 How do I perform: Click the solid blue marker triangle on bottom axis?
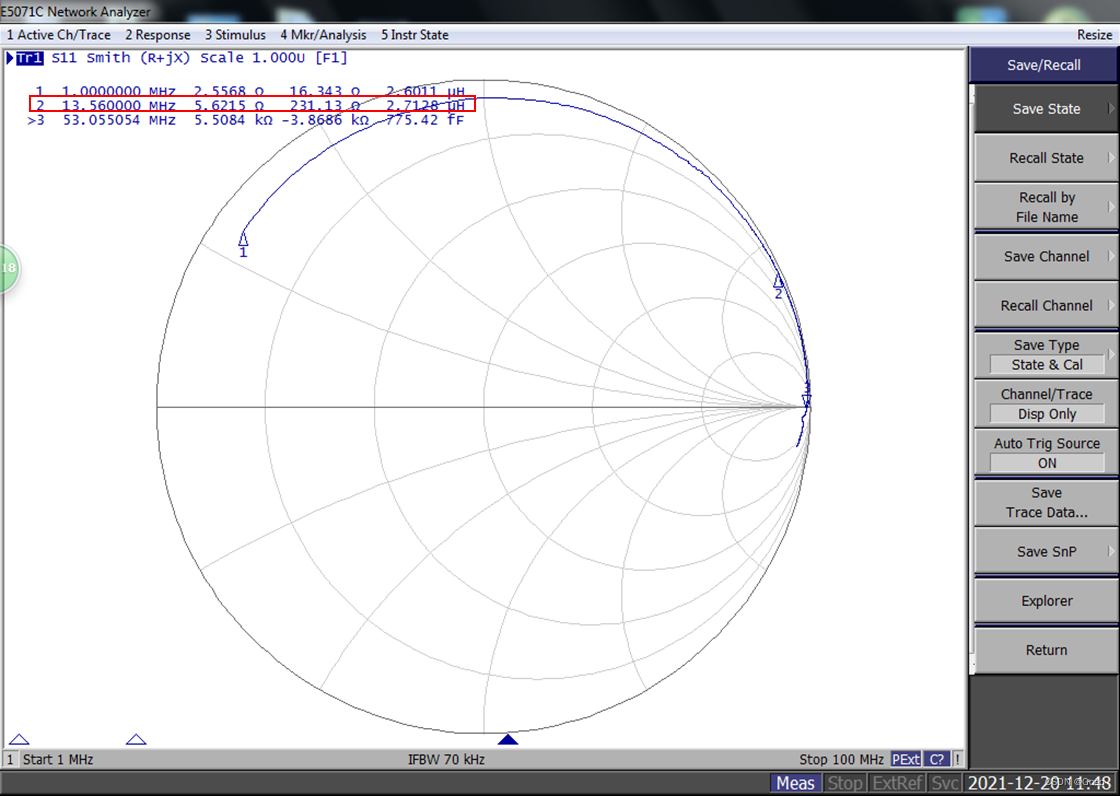(x=508, y=740)
